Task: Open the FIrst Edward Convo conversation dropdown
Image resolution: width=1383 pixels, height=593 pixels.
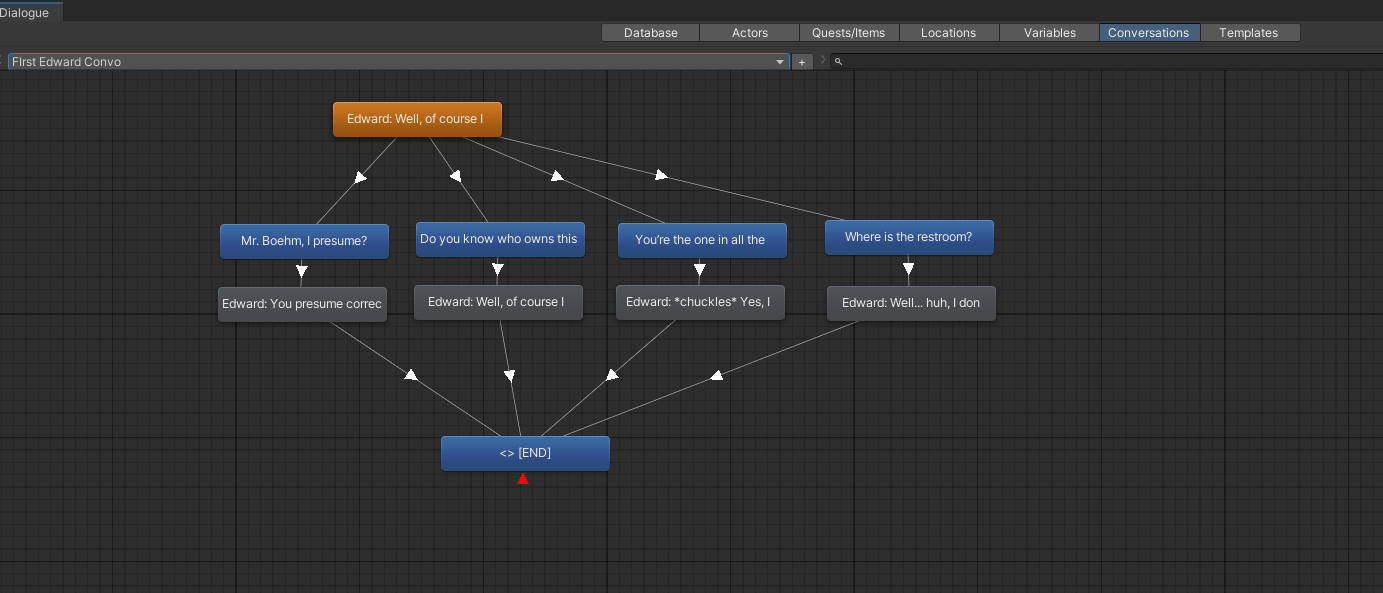Action: (x=398, y=62)
